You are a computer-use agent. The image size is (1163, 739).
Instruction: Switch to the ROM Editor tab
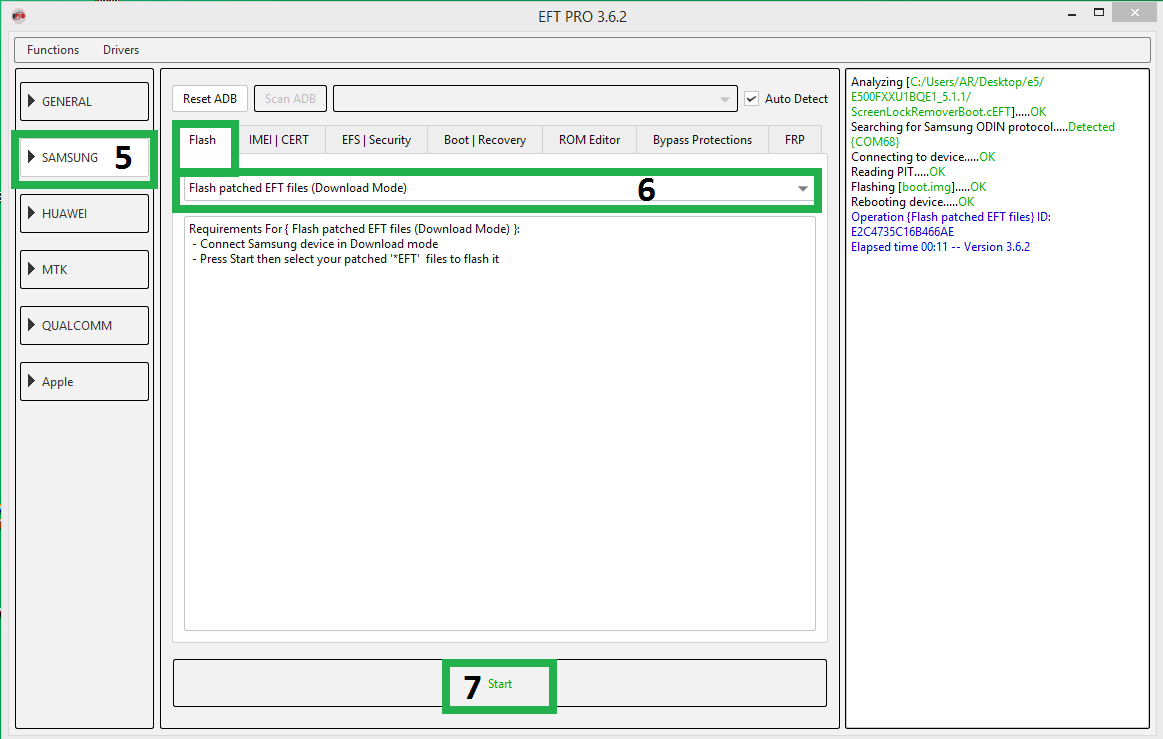point(590,139)
